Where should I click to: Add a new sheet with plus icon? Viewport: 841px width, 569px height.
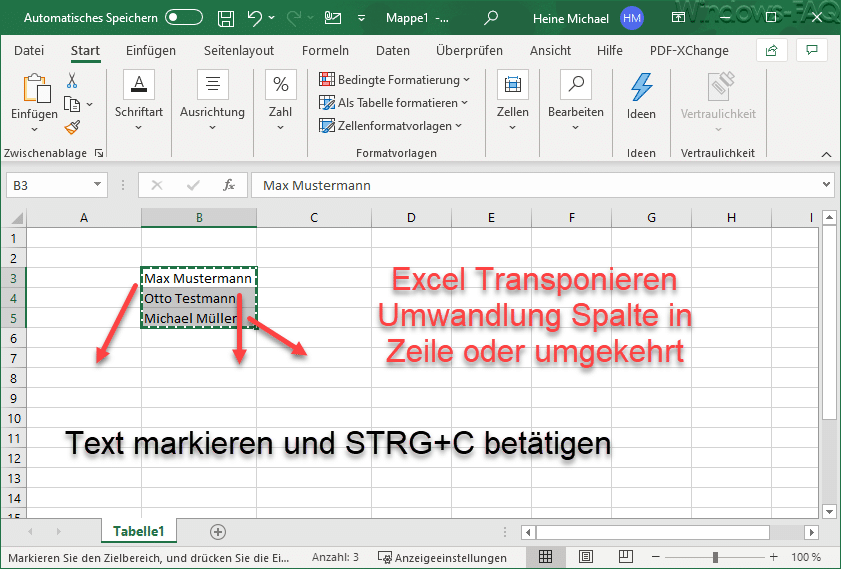point(218,531)
